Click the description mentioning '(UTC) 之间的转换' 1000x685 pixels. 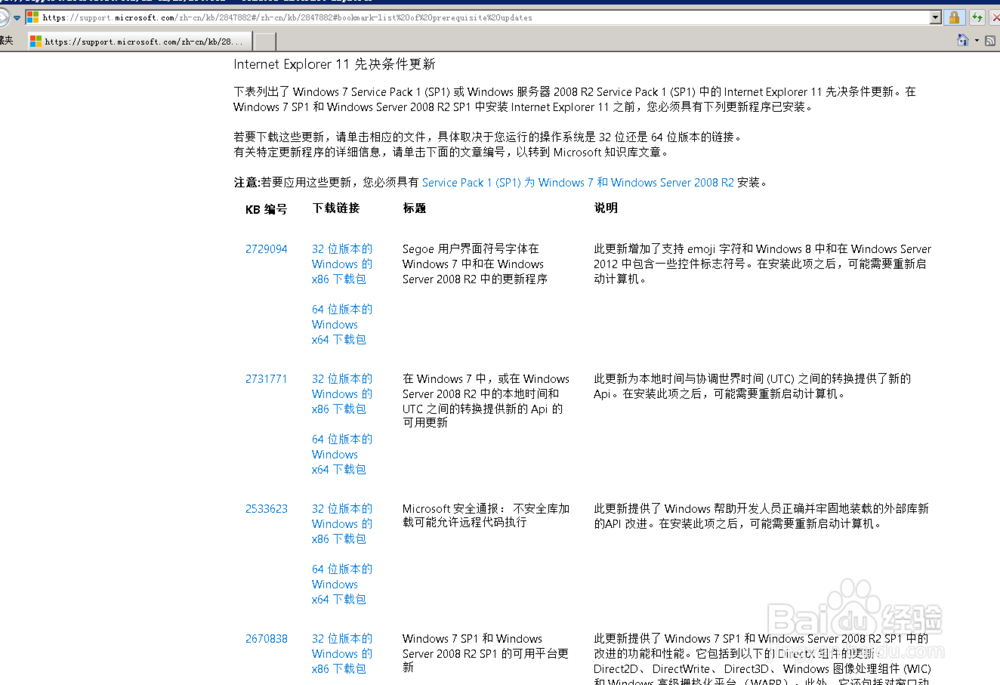(752, 387)
